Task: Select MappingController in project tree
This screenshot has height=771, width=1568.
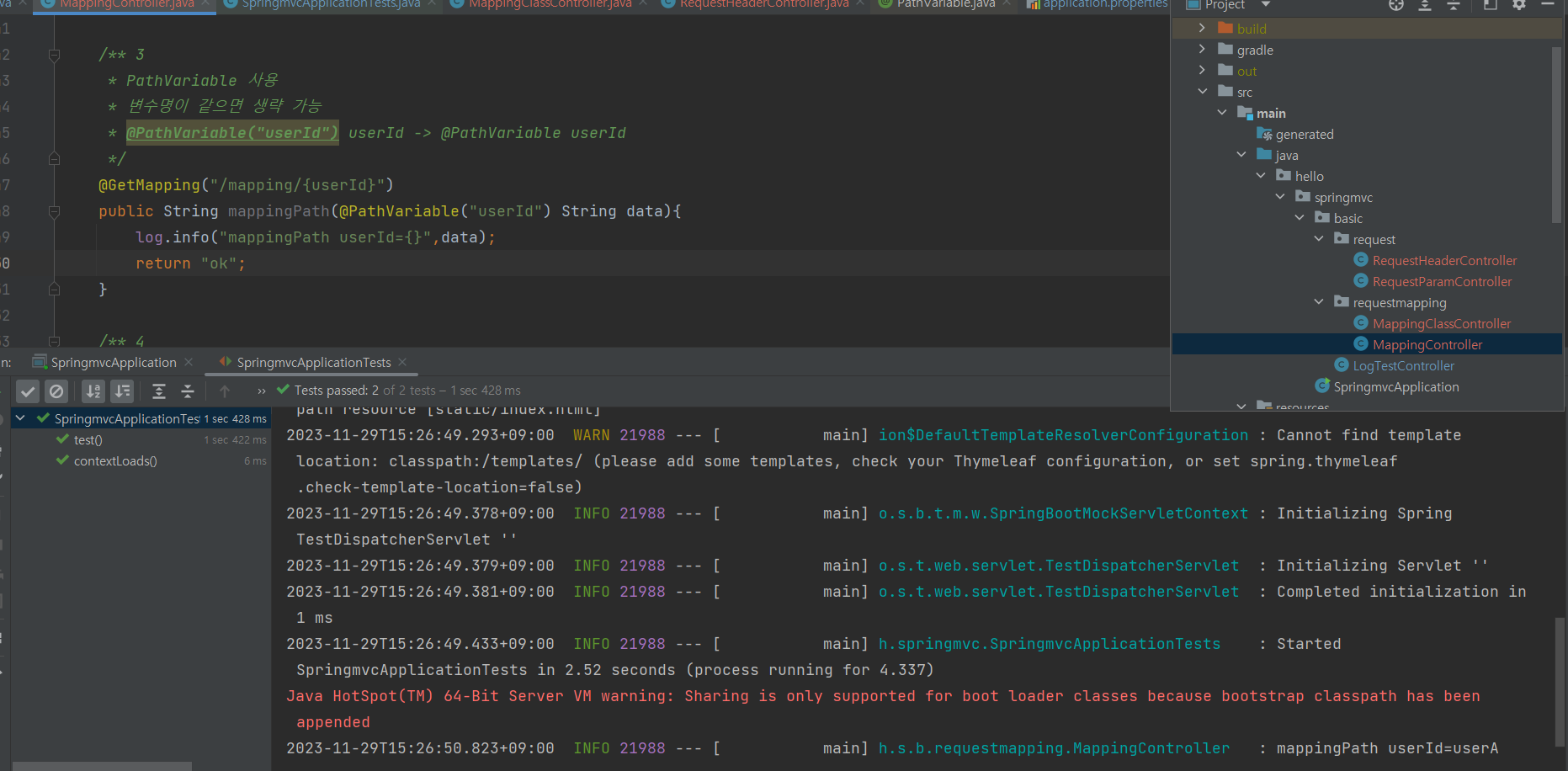Action: (x=1427, y=345)
